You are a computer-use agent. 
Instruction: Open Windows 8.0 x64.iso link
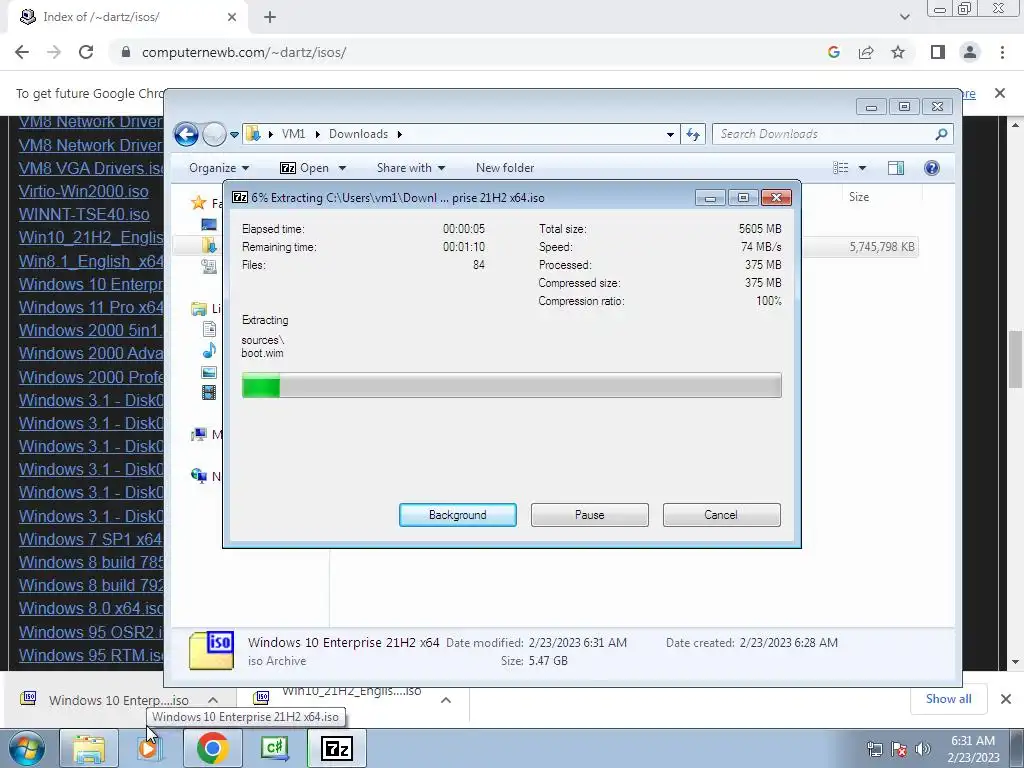pos(91,608)
